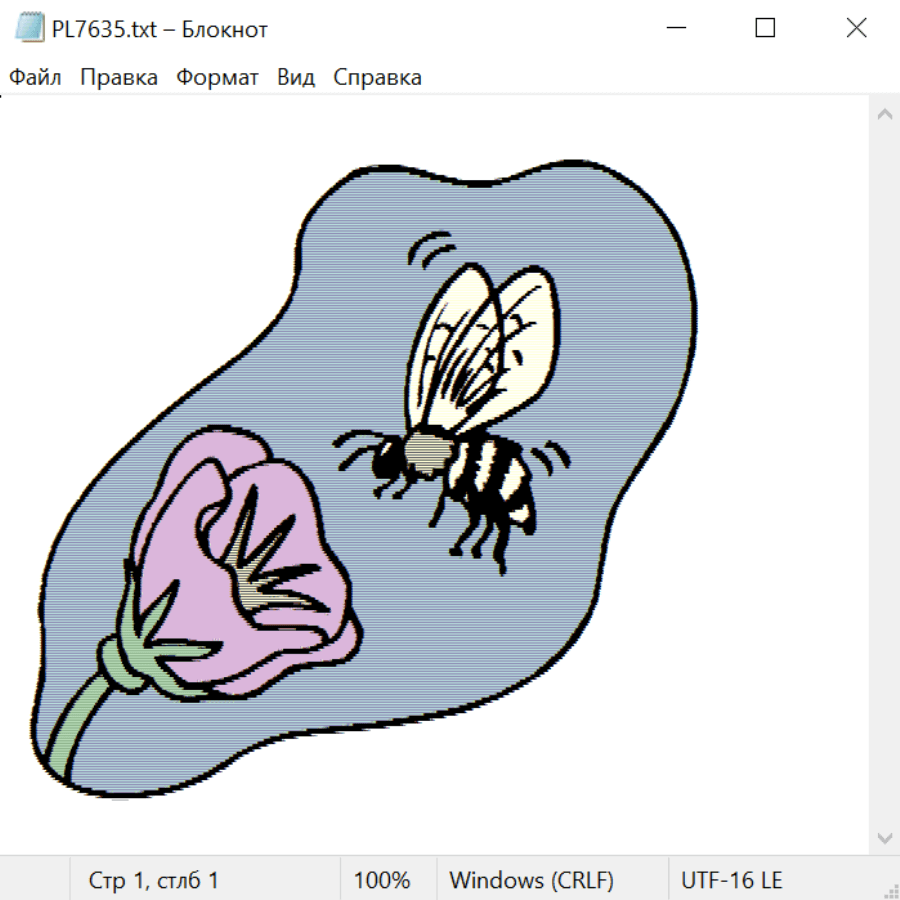This screenshot has height=900, width=900.
Task: Maximize the Блокнот window
Action: point(765,29)
